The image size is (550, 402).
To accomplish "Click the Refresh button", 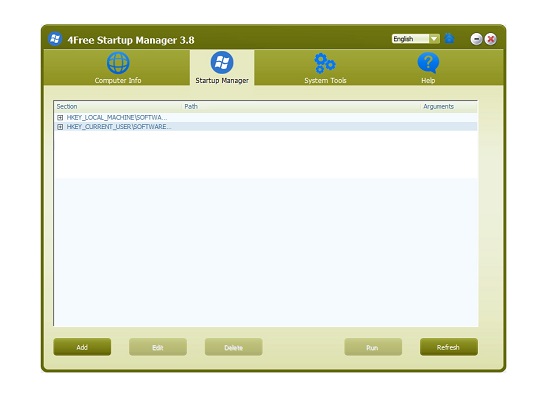I will pos(449,347).
